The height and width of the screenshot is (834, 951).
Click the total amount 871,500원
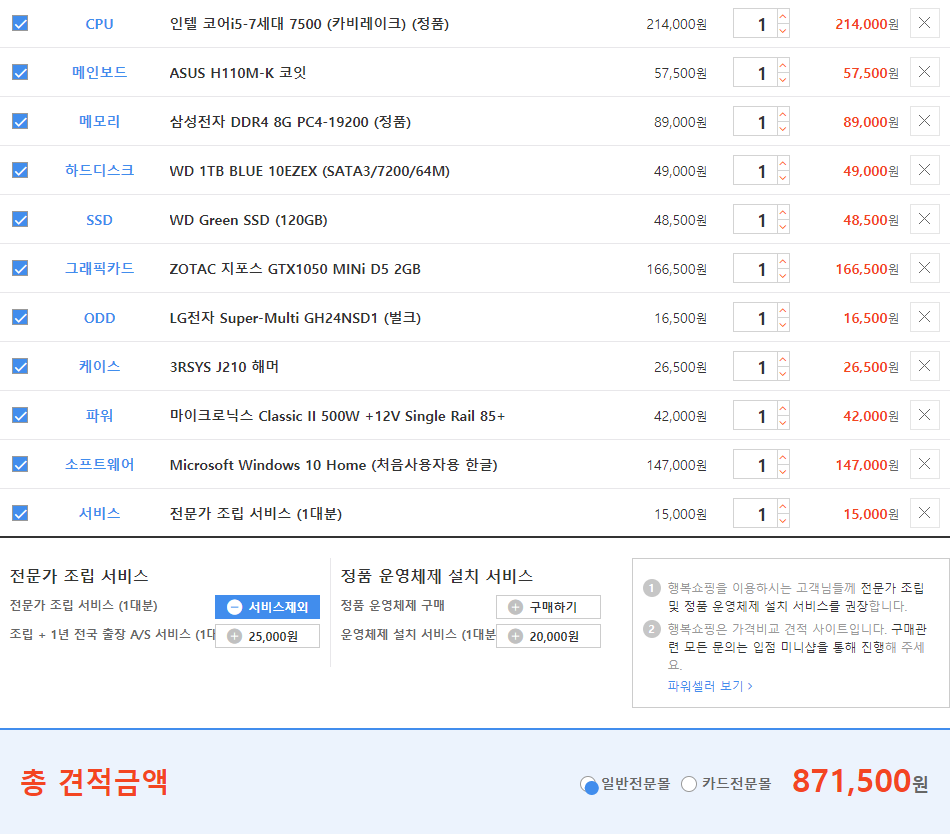pyautogui.click(x=860, y=781)
